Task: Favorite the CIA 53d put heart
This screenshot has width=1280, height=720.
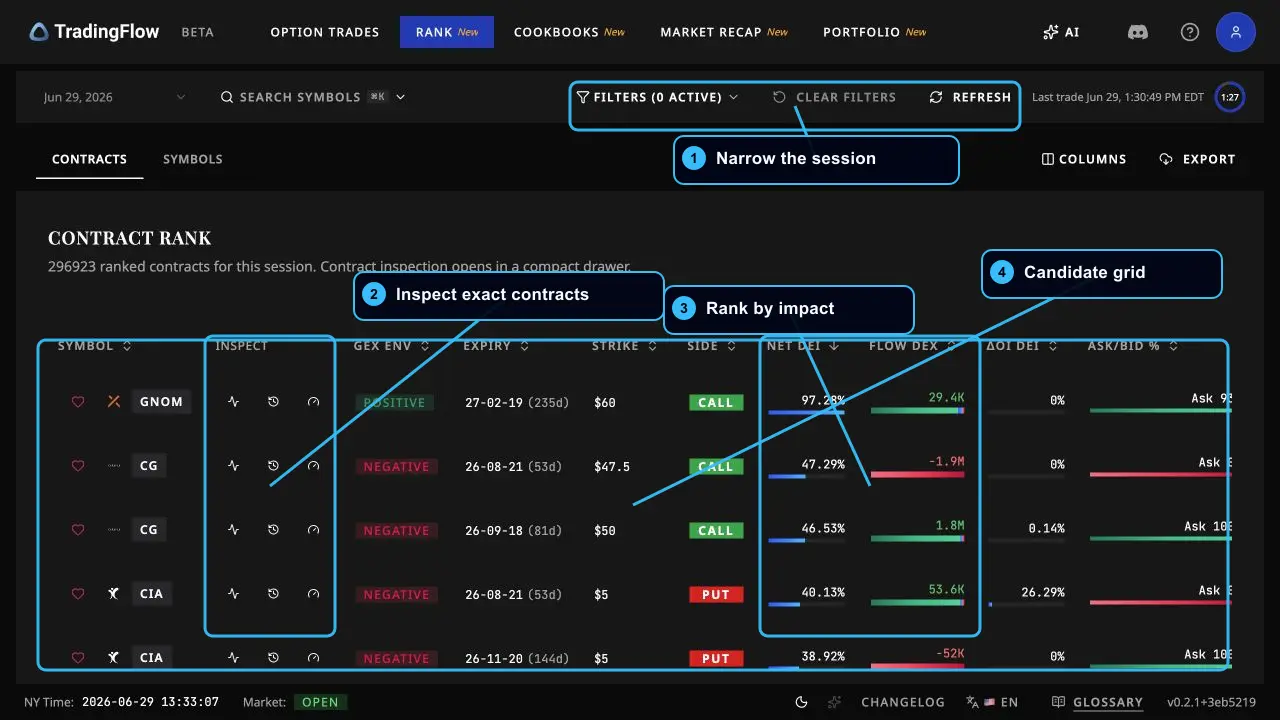Action: pos(78,594)
